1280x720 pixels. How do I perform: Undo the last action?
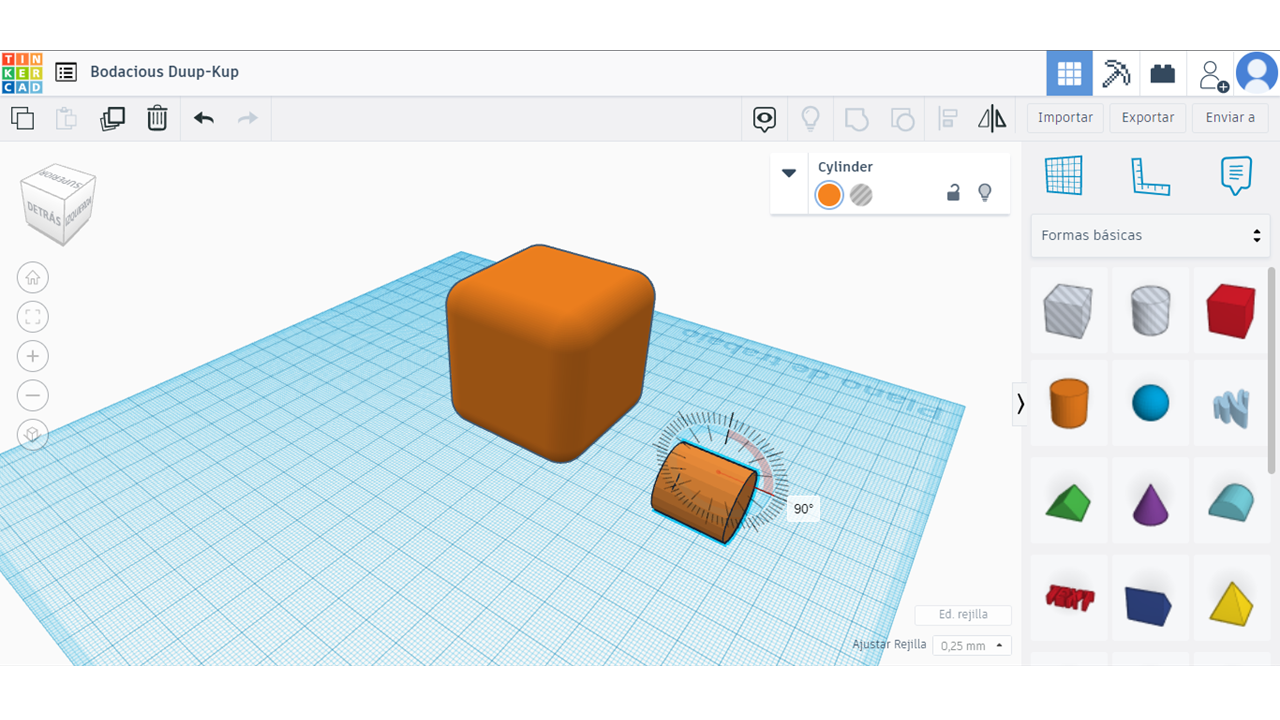click(204, 118)
